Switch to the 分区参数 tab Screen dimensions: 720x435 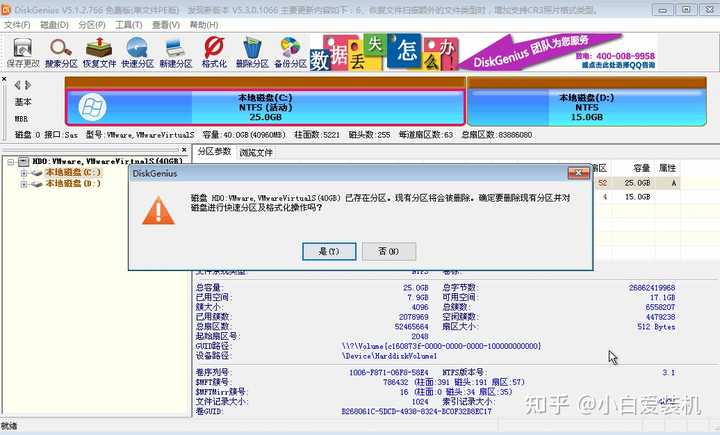[214, 152]
